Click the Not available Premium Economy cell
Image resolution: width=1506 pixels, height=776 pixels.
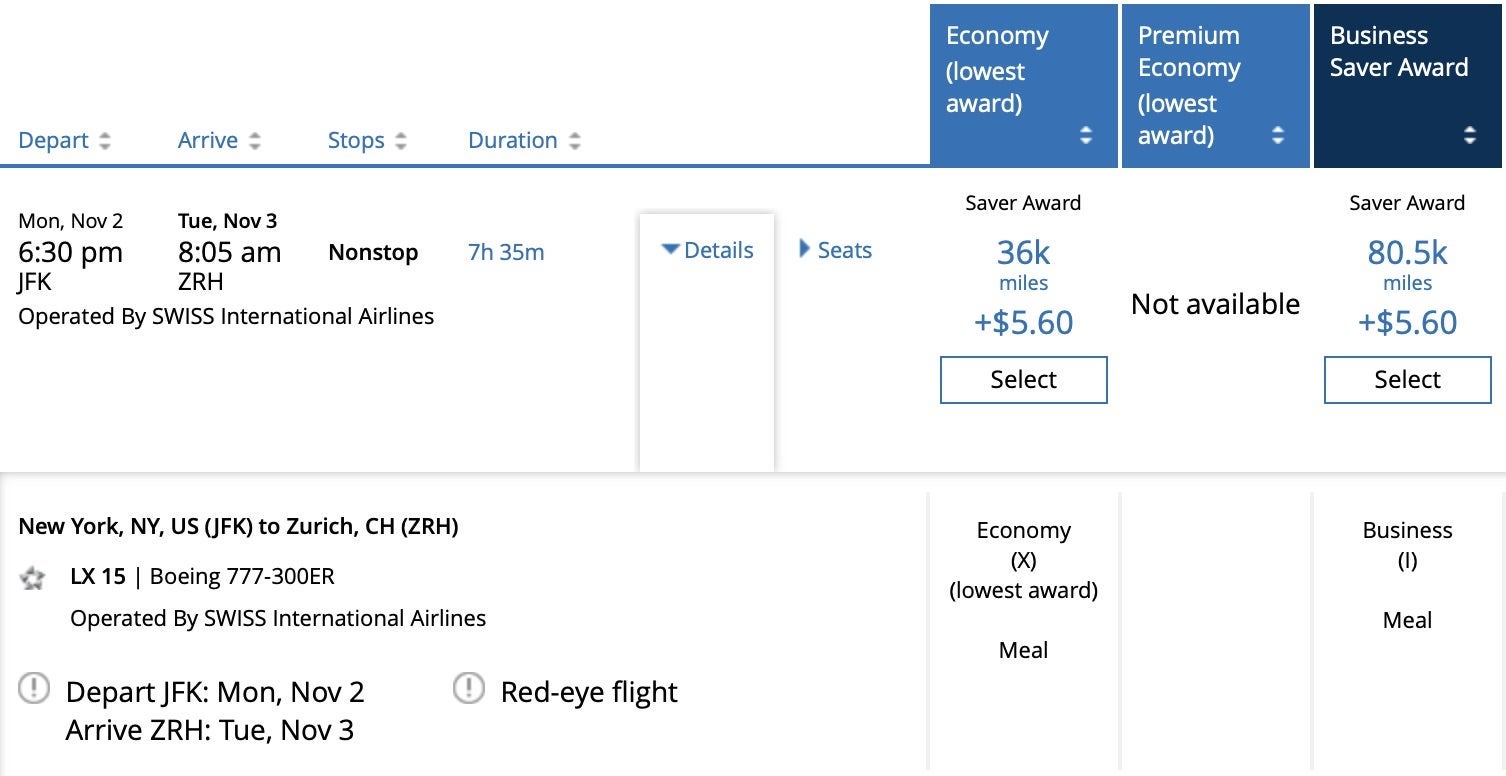(1215, 304)
